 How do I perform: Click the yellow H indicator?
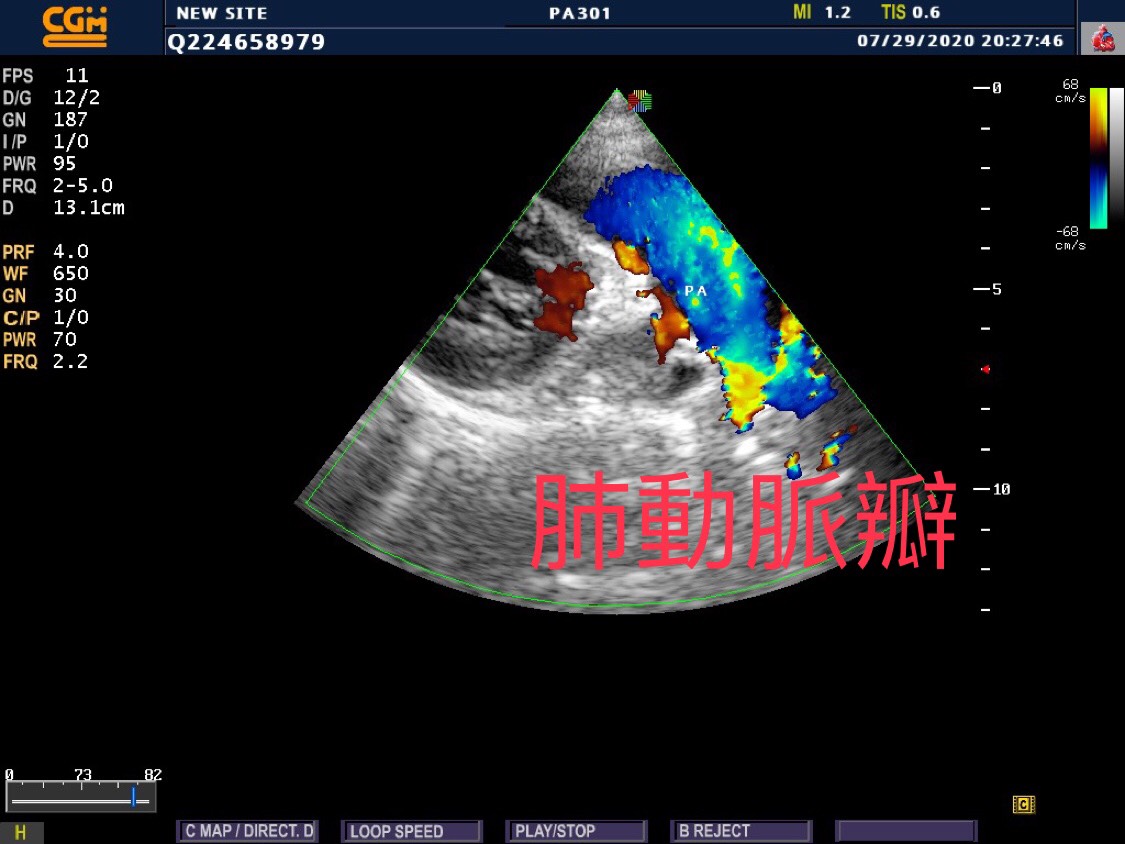coord(21,832)
